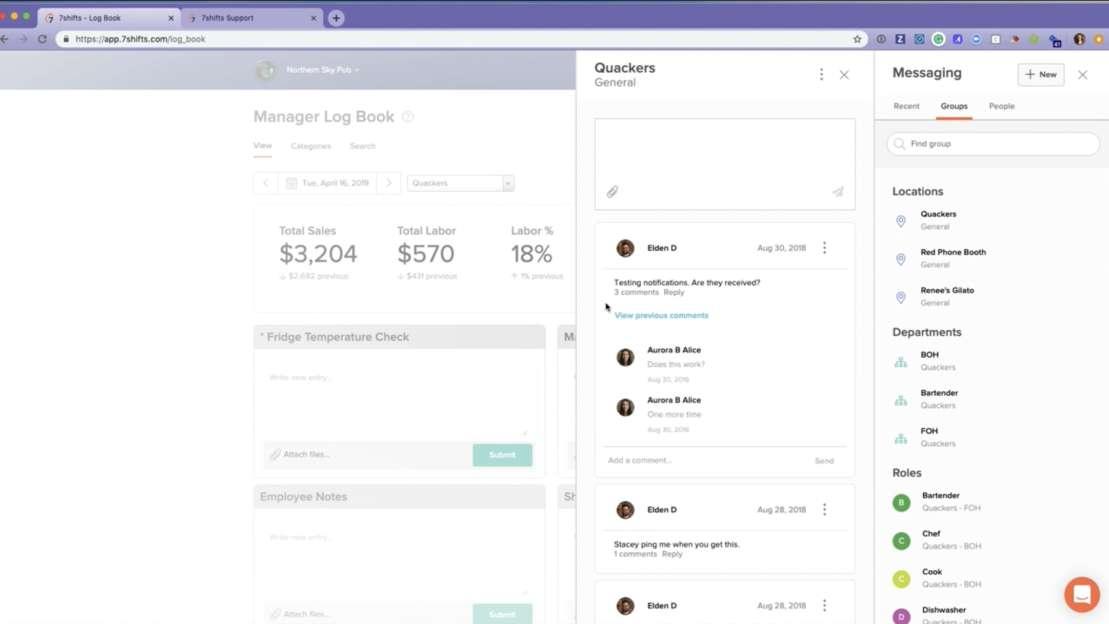Click the FOH department icon

(901, 438)
